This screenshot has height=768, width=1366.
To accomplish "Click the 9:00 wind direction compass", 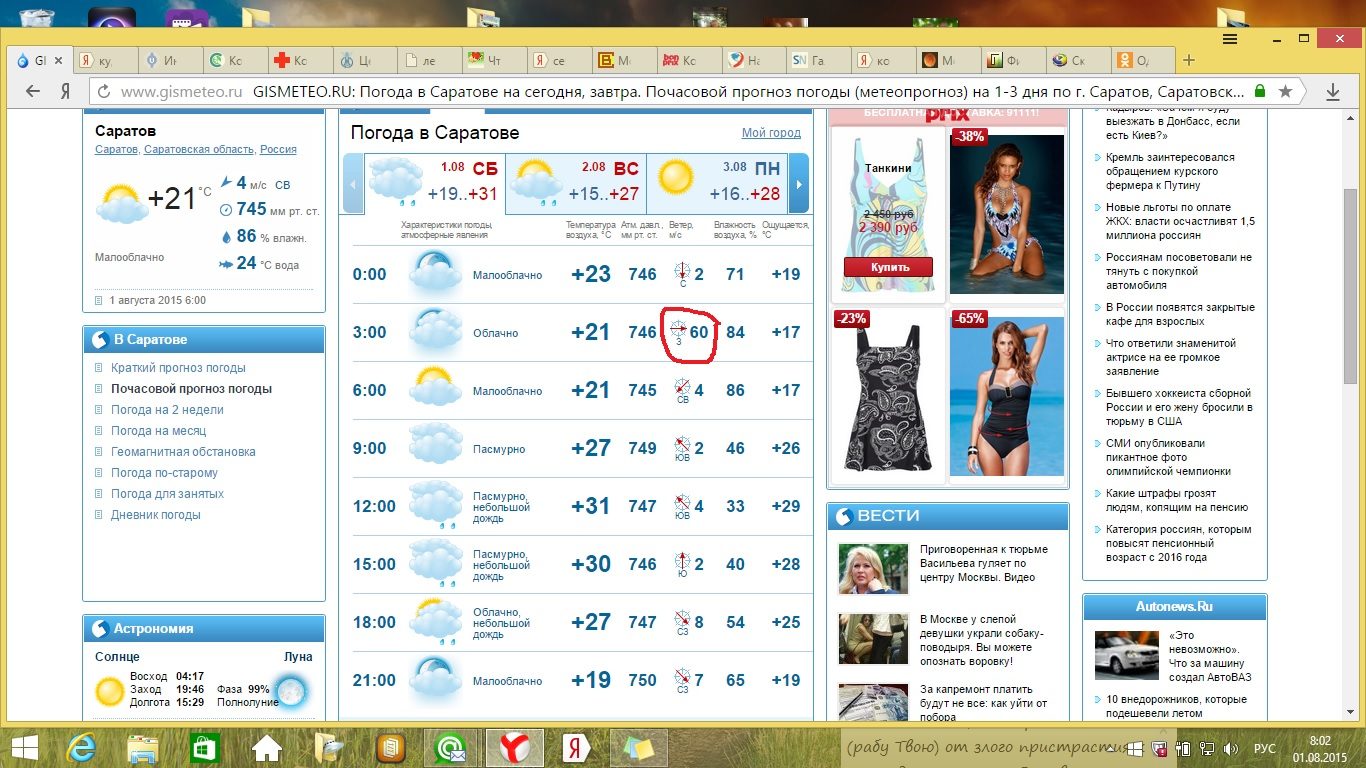I will pyautogui.click(x=683, y=447).
